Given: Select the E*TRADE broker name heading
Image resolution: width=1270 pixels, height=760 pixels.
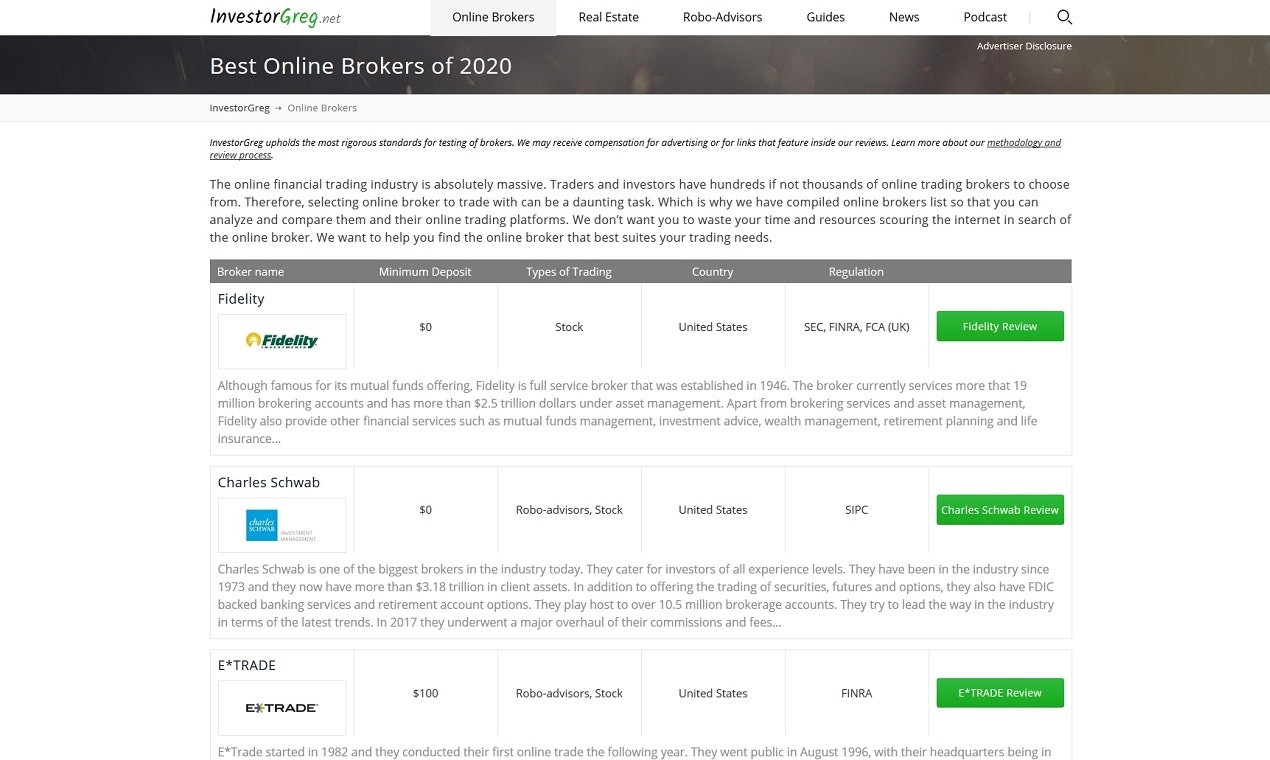Looking at the screenshot, I should tap(247, 665).
